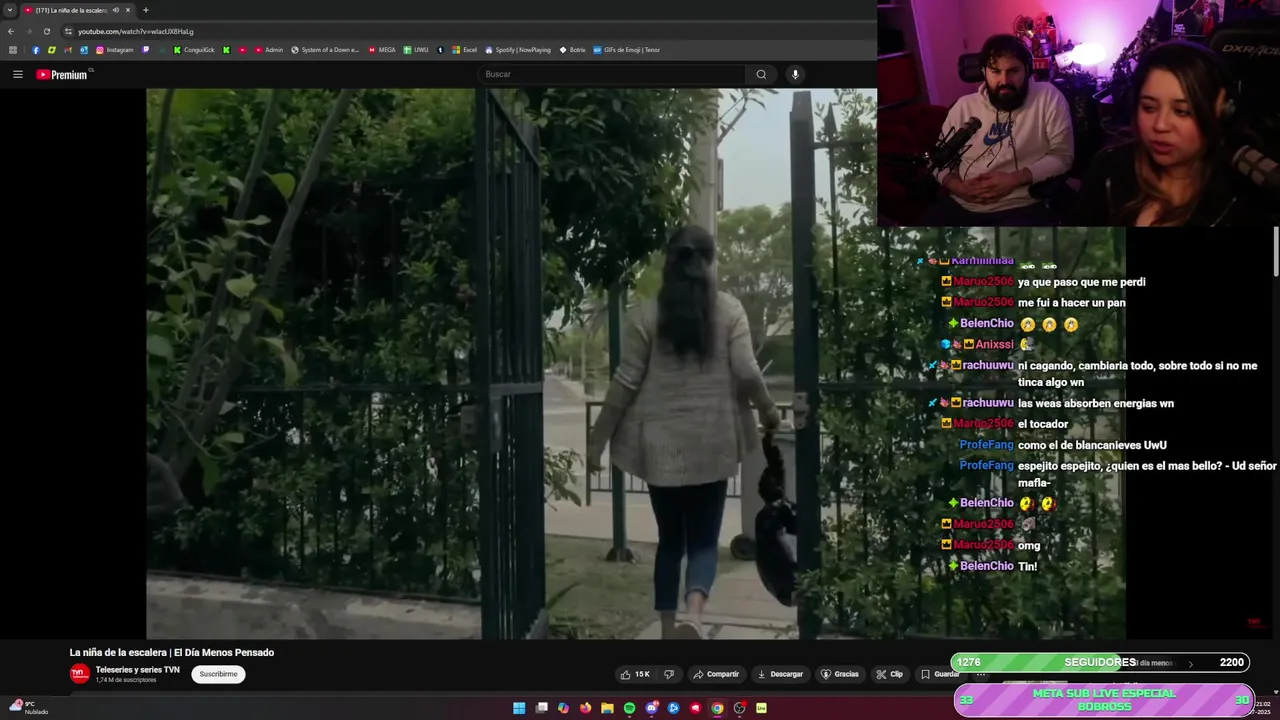Click ProfeFang's message 'como el de blancanieves UwU'
Viewport: 1280px width, 720px height.
tap(1092, 445)
